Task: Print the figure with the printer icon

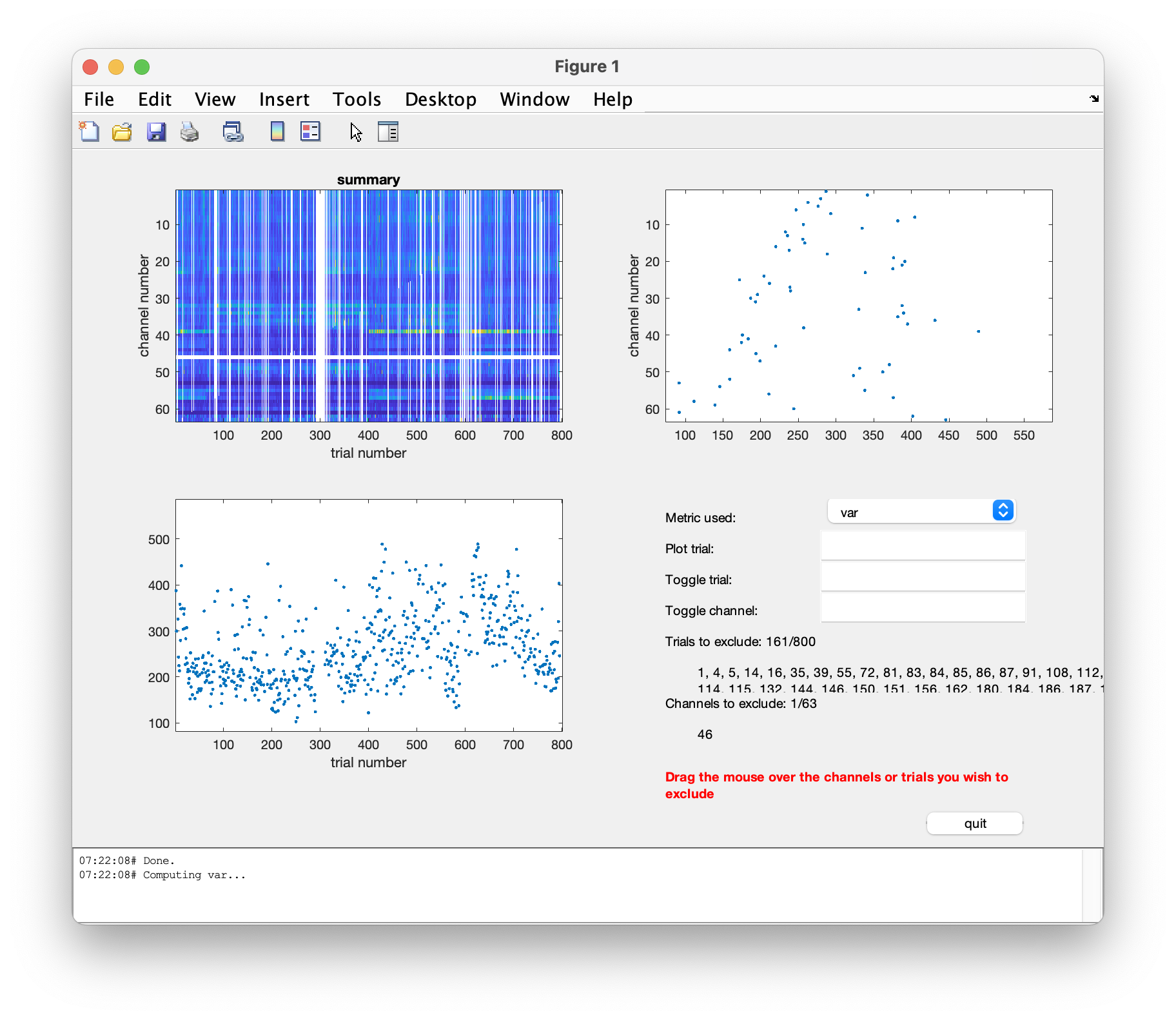Action: point(190,132)
